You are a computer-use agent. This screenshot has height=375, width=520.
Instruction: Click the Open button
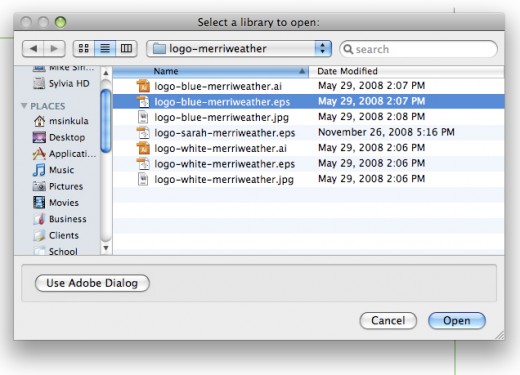pos(457,321)
